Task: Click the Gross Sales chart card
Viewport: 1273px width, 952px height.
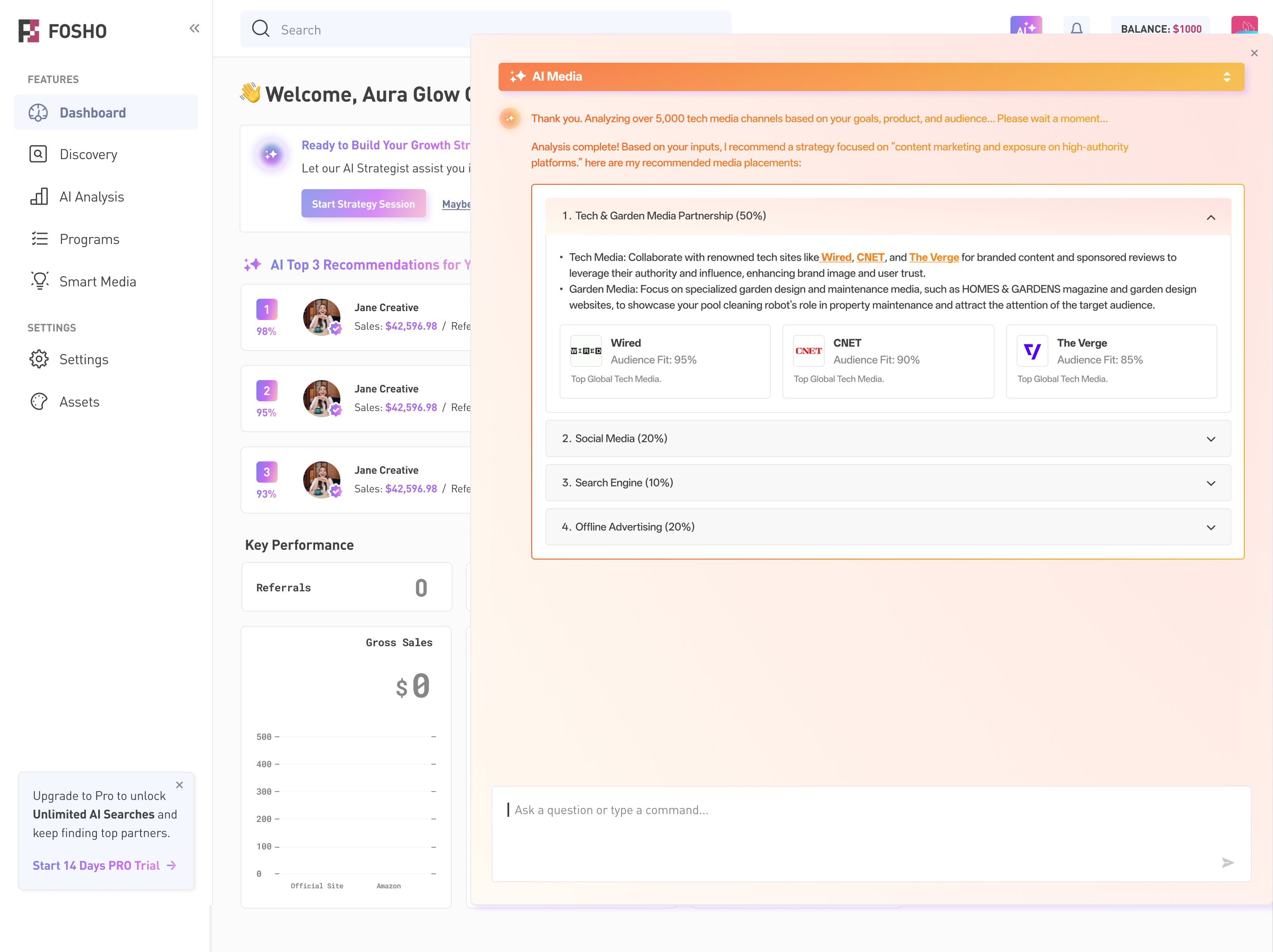Action: [346, 767]
